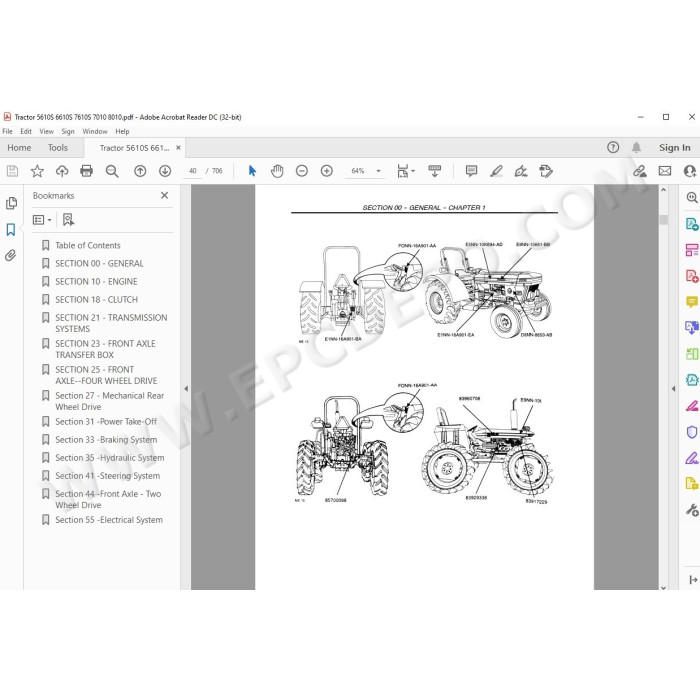This screenshot has width=700, height=700.
Task: Click the scroll down arrow of document
Action: (x=663, y=587)
